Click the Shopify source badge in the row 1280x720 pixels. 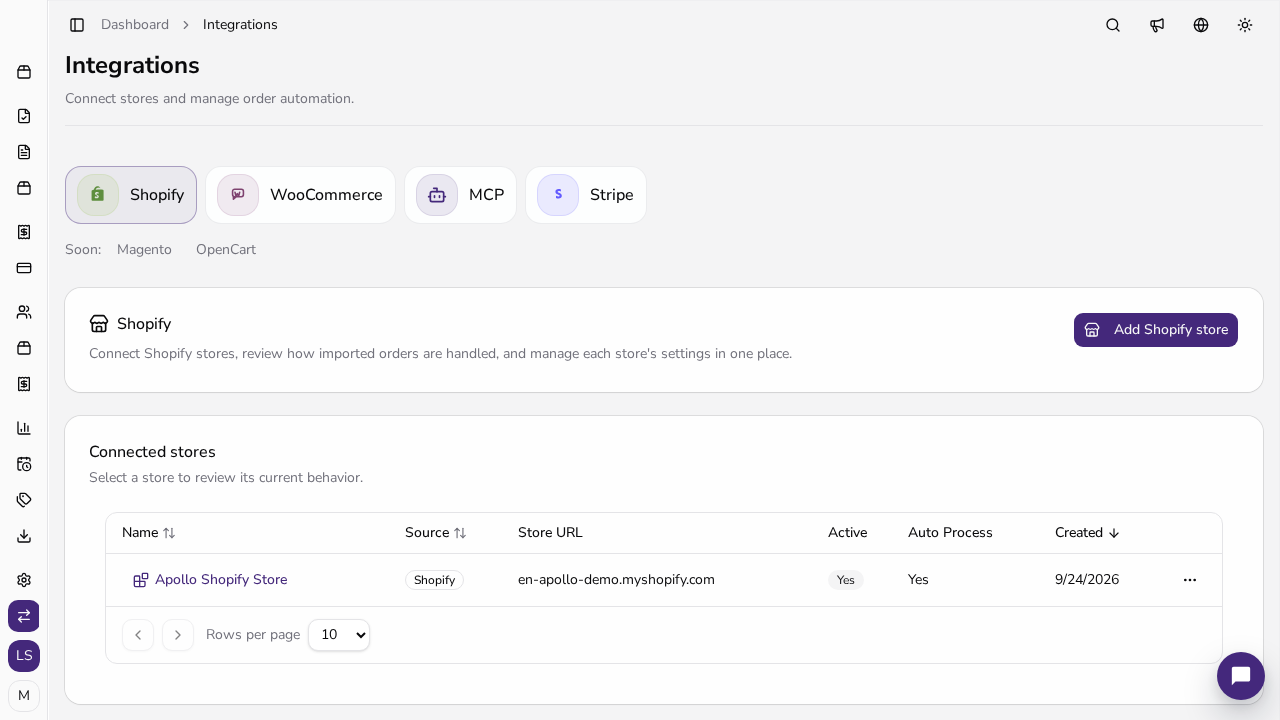click(434, 580)
